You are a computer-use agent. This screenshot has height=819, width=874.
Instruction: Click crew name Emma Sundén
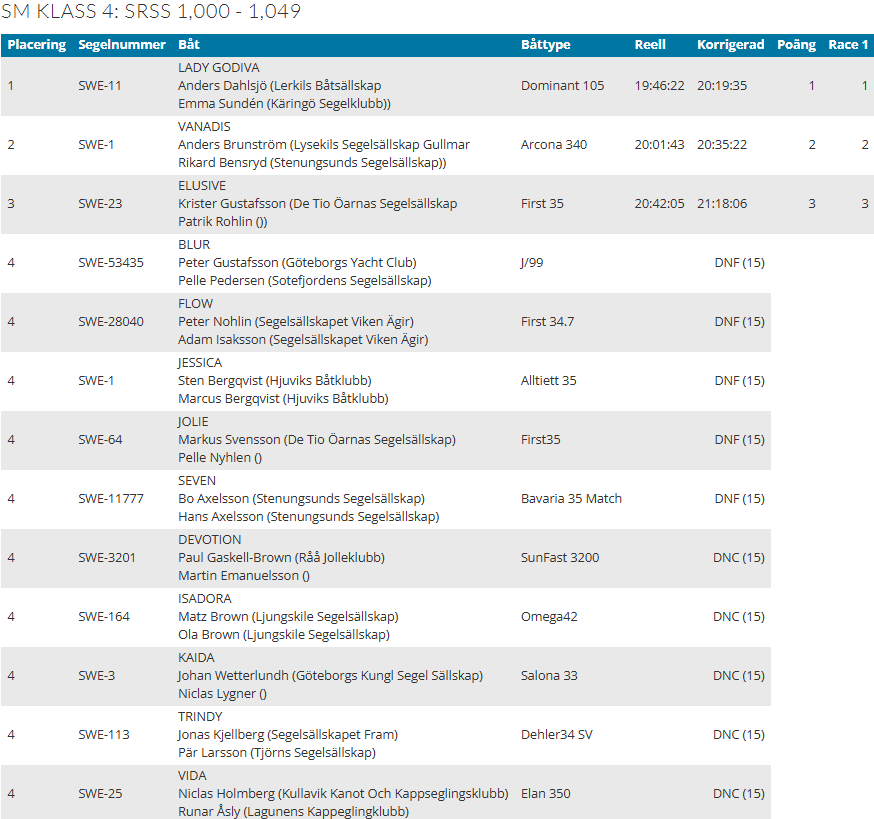click(x=221, y=104)
